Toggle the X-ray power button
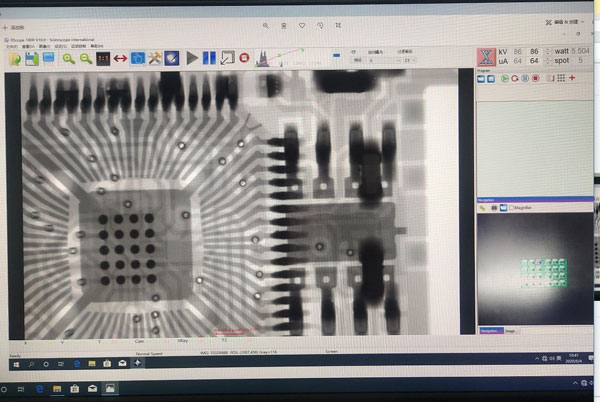Screen dimensions: 600x402 tap(487, 56)
